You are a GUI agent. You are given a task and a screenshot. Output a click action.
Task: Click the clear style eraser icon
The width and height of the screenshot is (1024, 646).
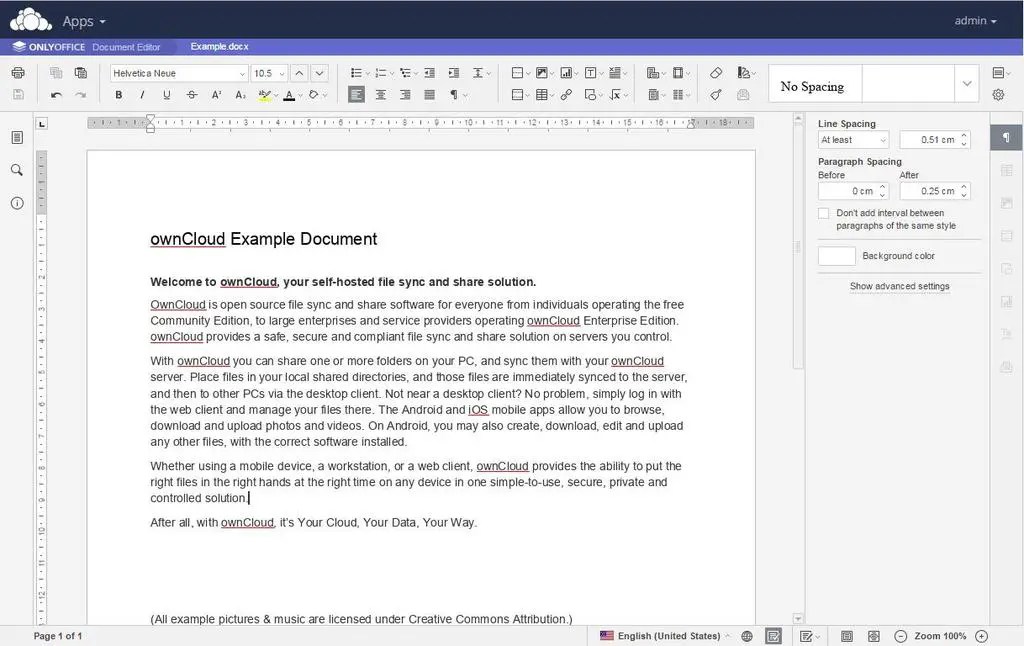pyautogui.click(x=716, y=73)
